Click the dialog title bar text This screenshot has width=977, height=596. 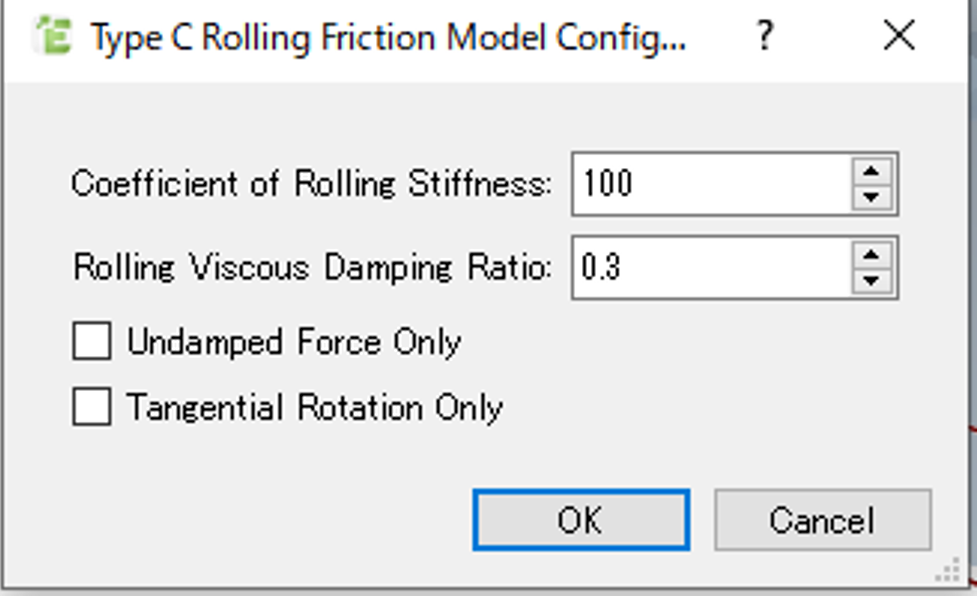[390, 36]
